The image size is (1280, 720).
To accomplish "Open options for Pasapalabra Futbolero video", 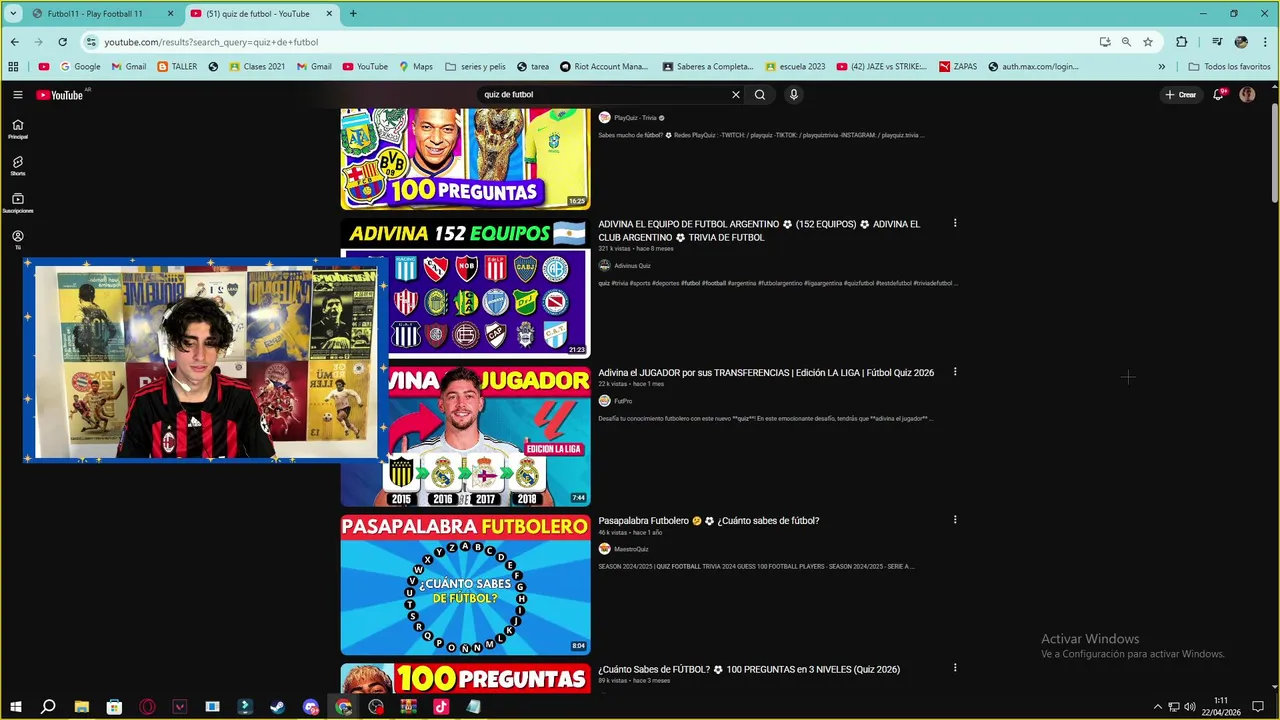I will pos(955,519).
